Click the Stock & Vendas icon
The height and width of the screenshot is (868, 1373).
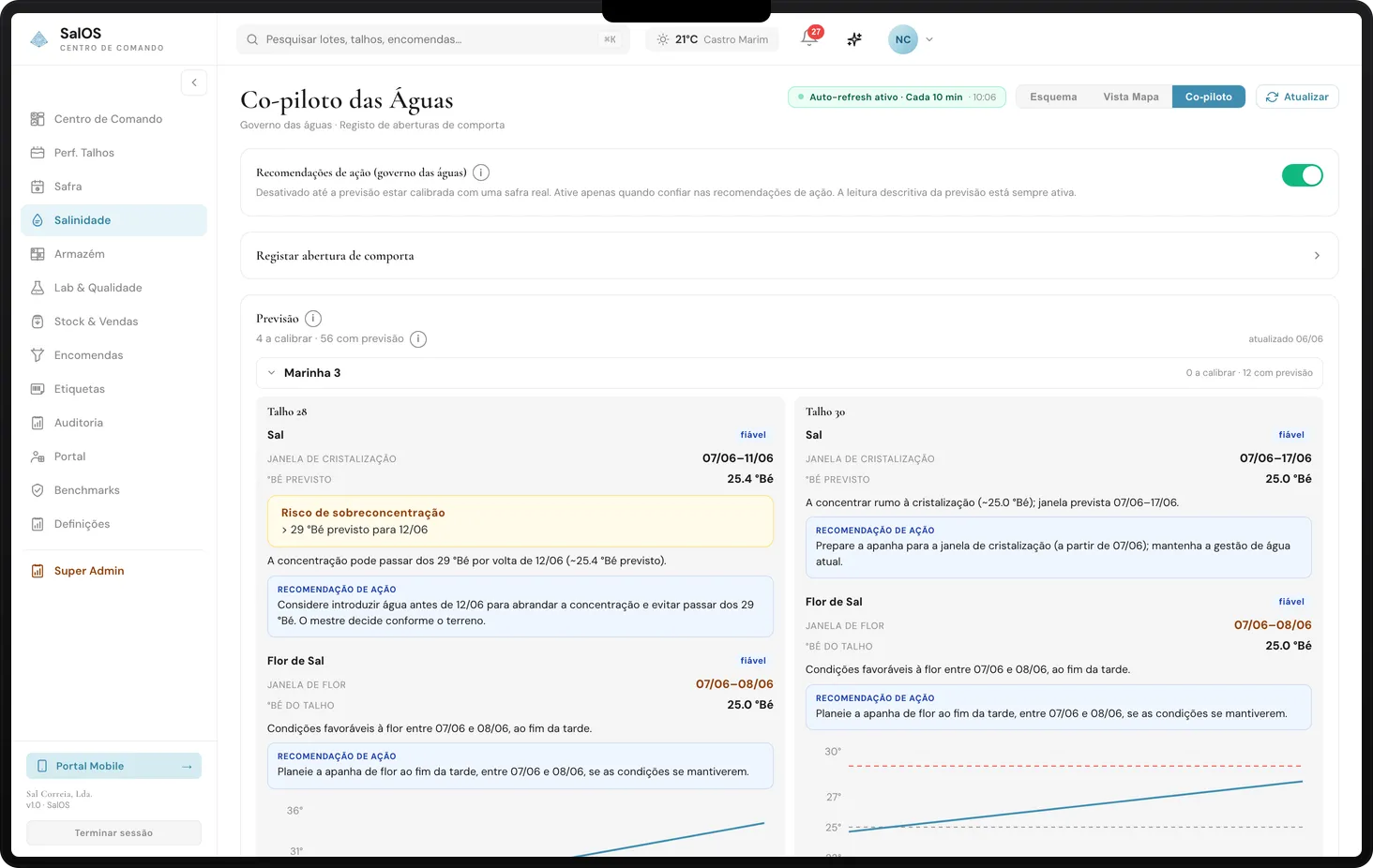pyautogui.click(x=38, y=322)
